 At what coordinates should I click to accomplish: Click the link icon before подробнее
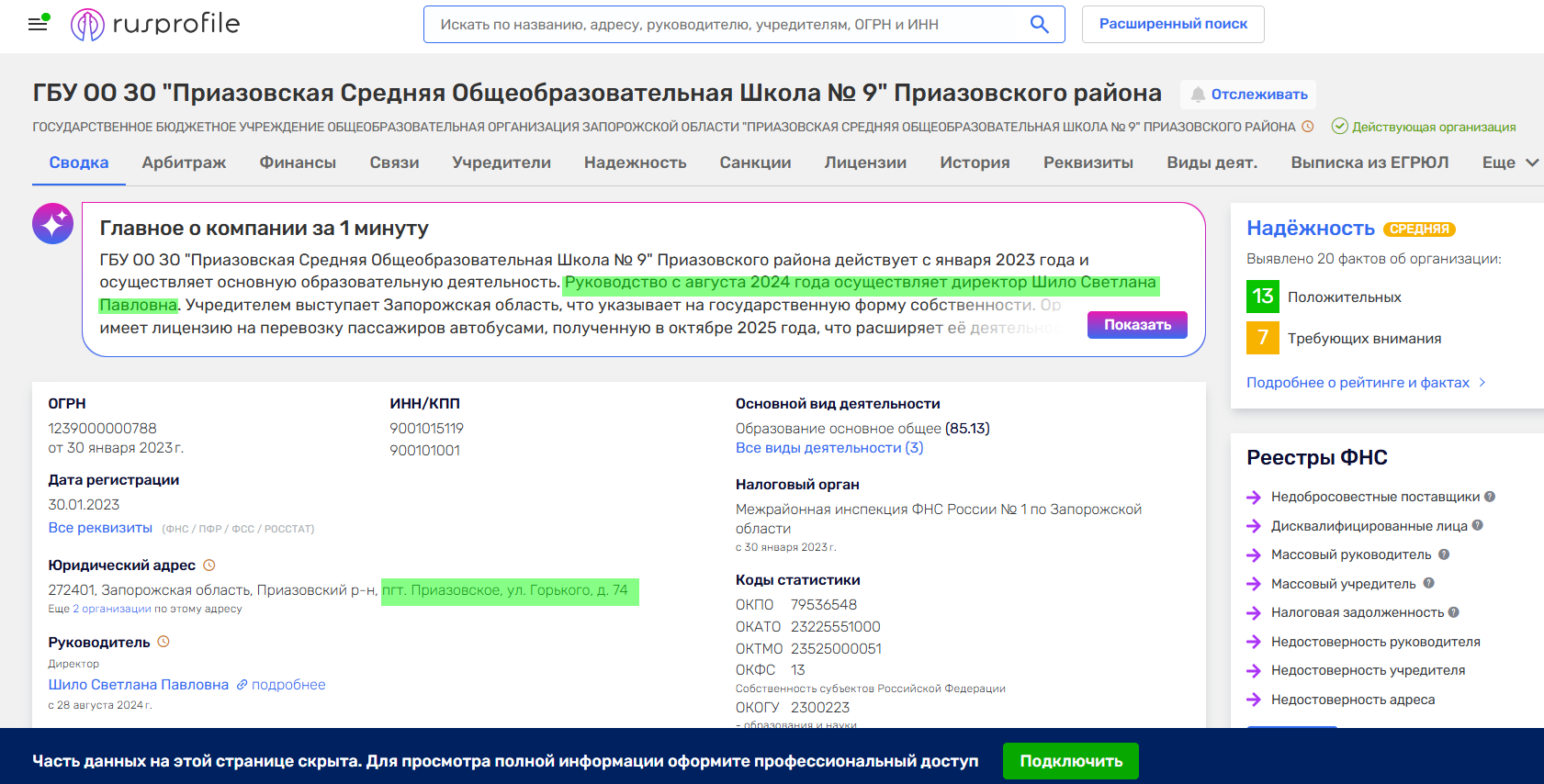[242, 685]
